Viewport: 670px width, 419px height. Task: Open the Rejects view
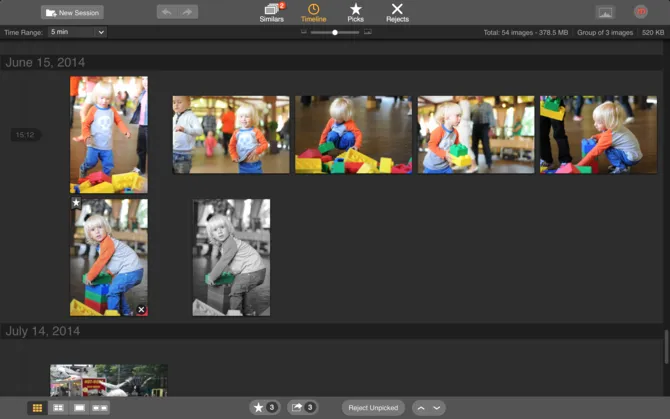tap(397, 12)
